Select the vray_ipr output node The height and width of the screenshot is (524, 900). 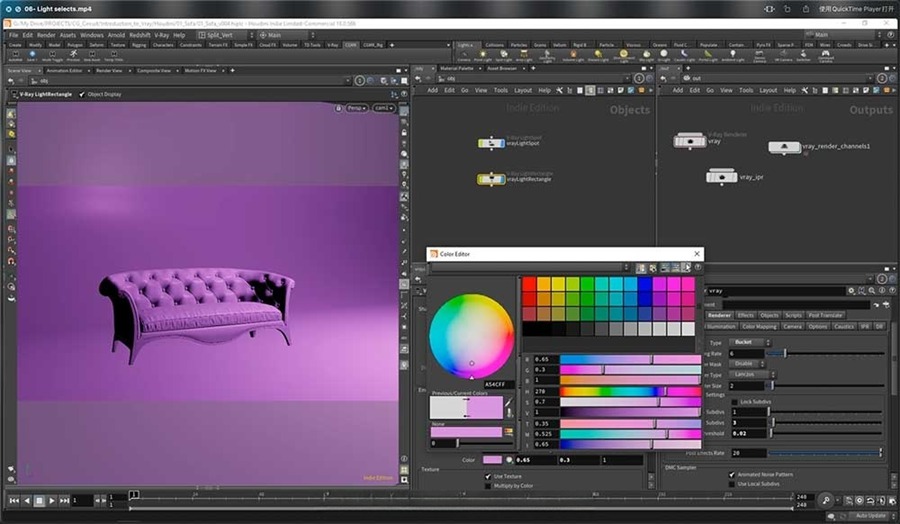point(721,177)
